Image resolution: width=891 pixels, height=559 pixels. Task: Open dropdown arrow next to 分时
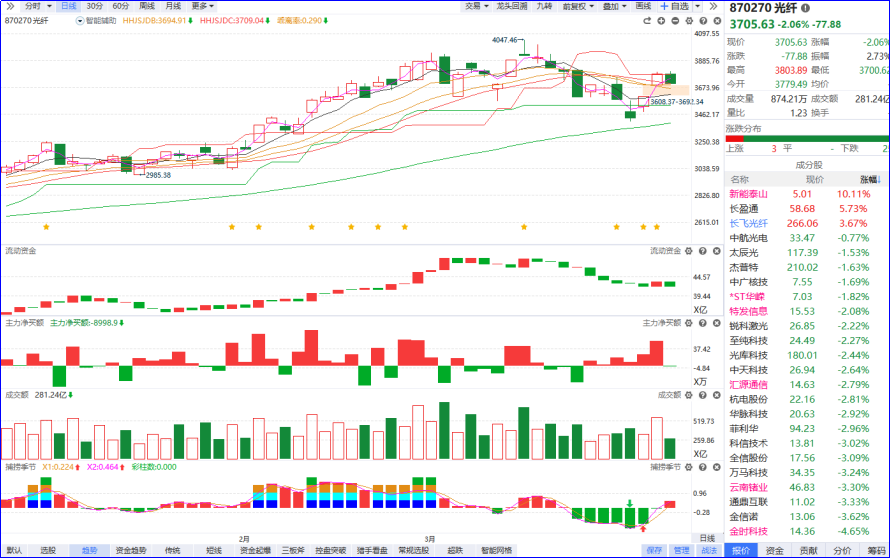49,6
